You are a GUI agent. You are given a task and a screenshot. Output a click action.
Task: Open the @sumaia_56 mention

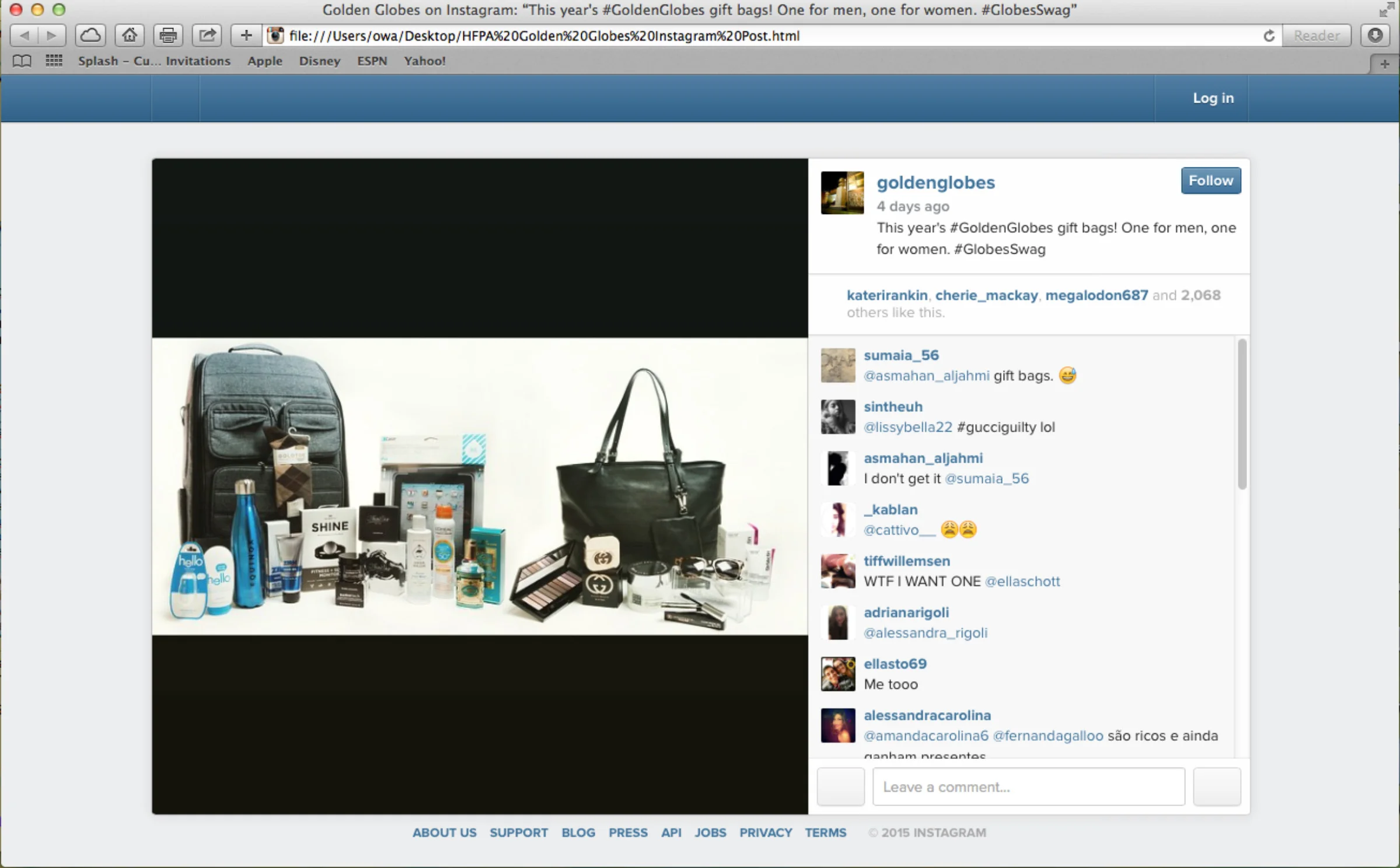click(986, 478)
